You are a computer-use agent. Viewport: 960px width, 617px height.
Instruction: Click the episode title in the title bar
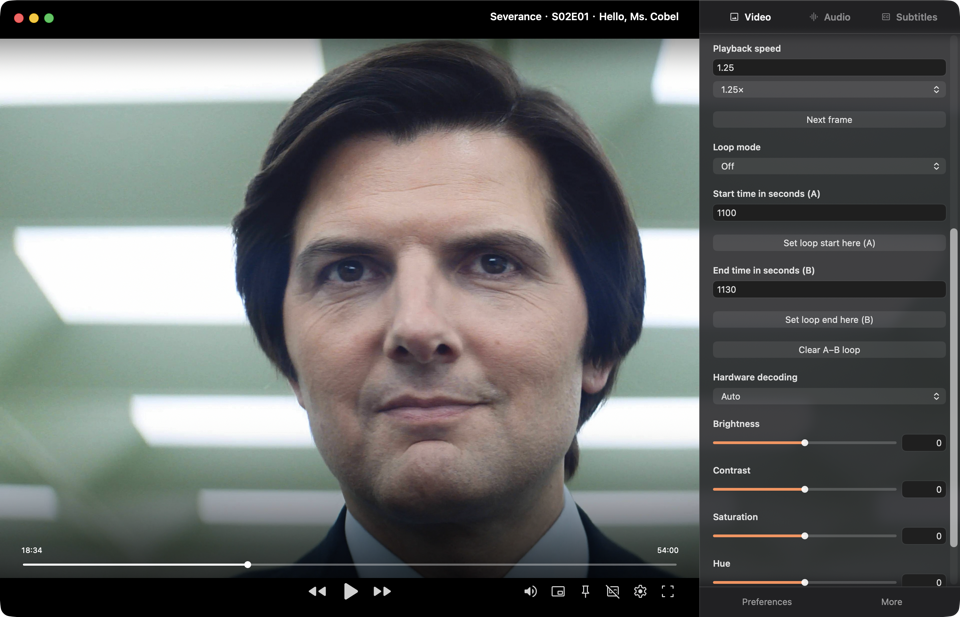[x=584, y=17]
